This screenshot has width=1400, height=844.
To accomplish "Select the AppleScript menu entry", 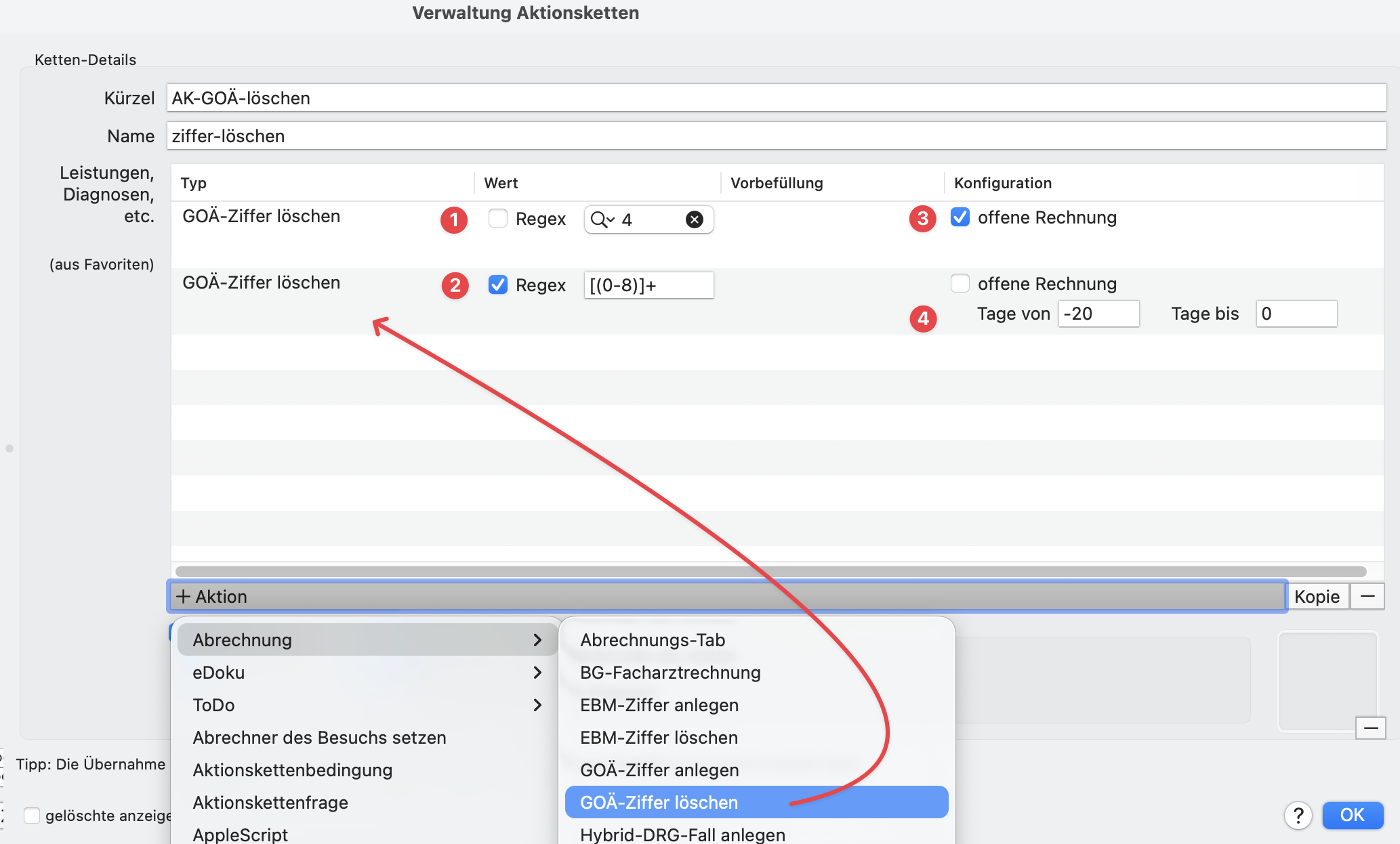I will [240, 834].
